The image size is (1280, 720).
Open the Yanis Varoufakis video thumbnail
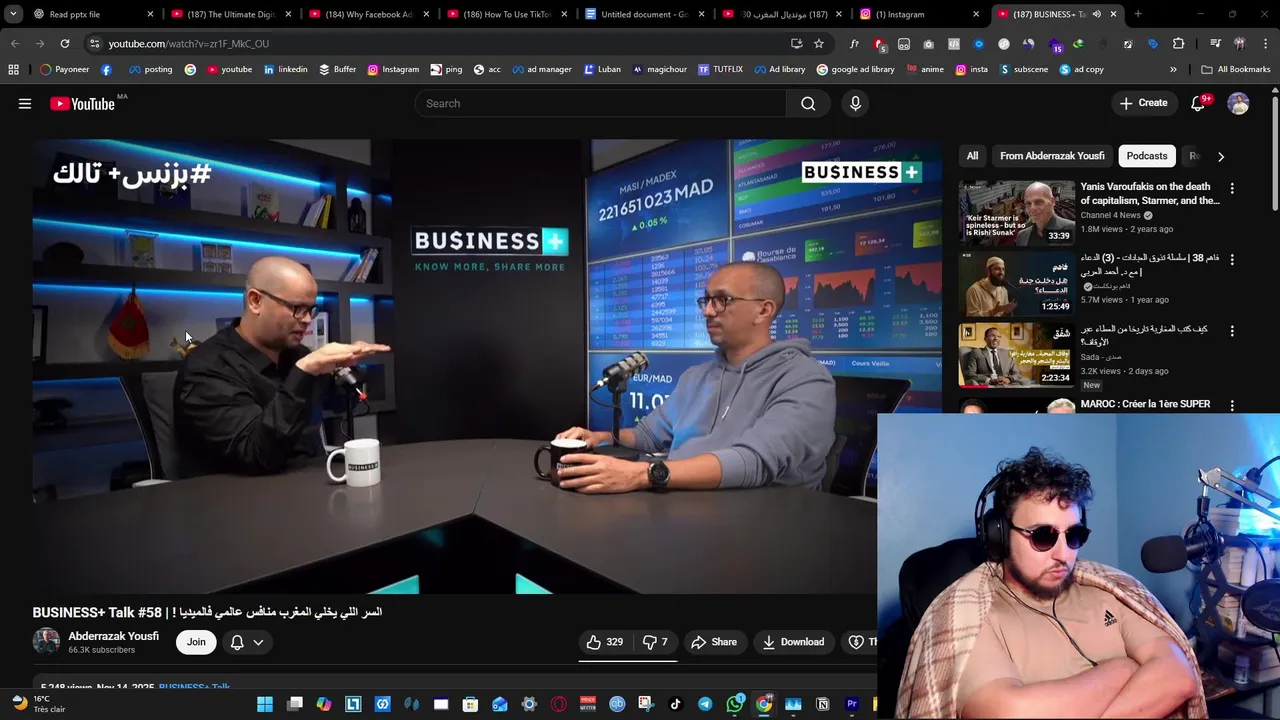pos(1016,212)
